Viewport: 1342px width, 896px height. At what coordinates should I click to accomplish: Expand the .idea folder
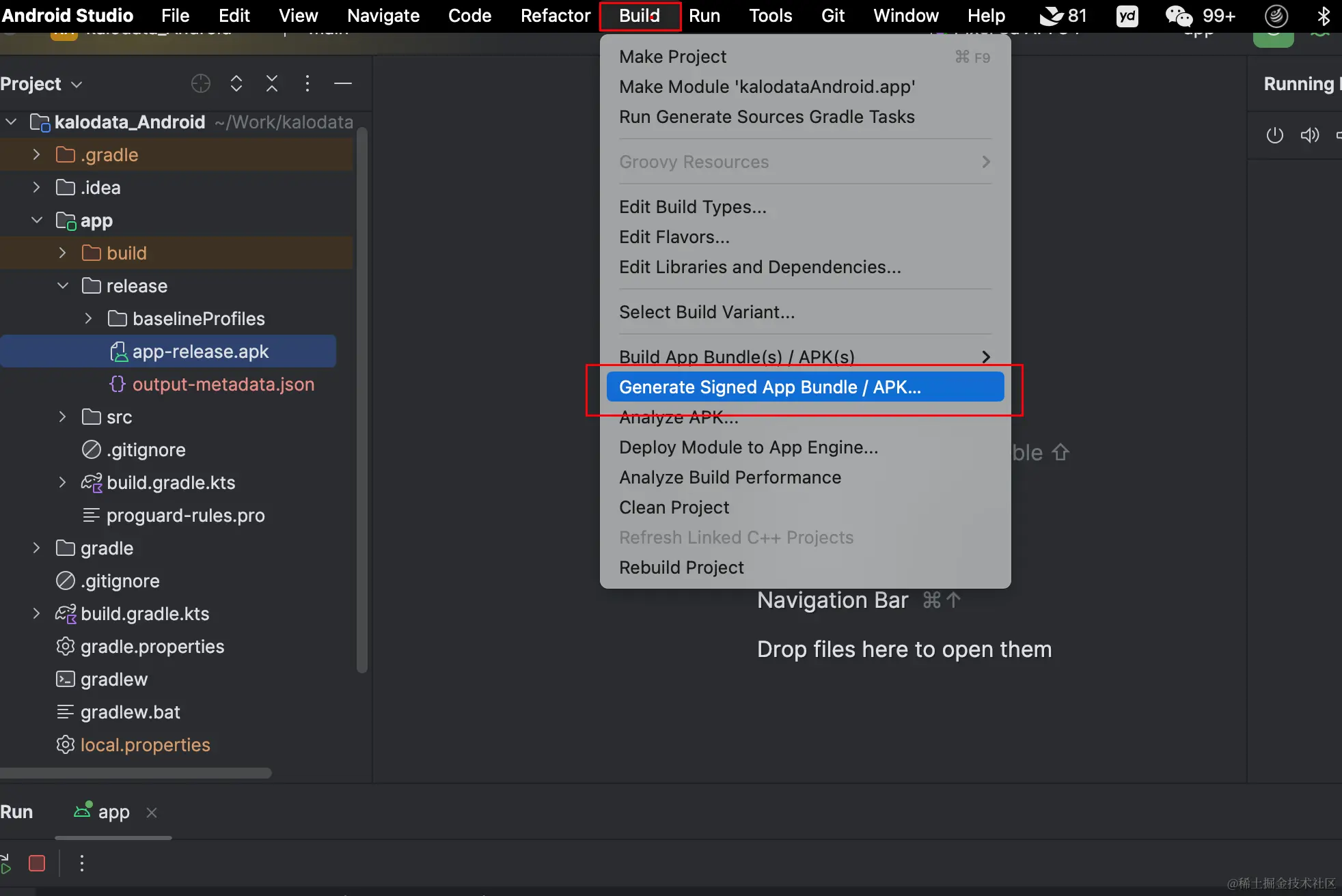point(37,188)
